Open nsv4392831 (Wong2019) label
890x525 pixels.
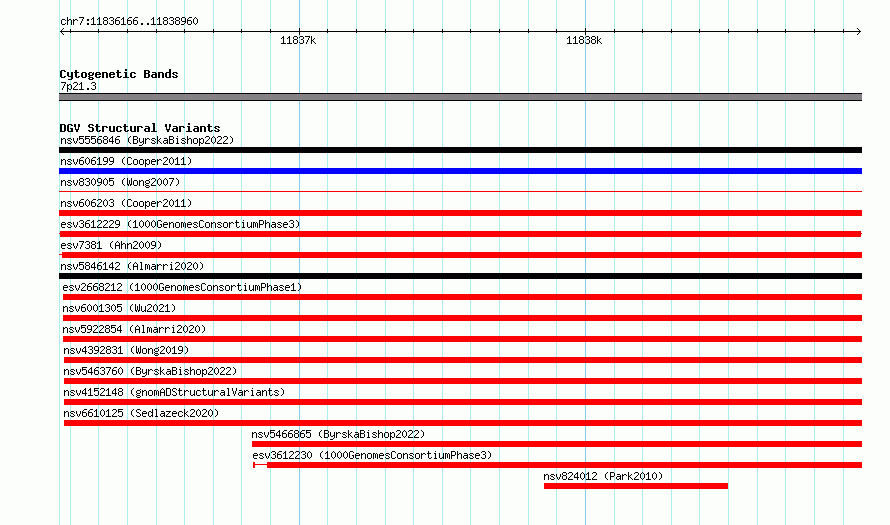coord(126,350)
